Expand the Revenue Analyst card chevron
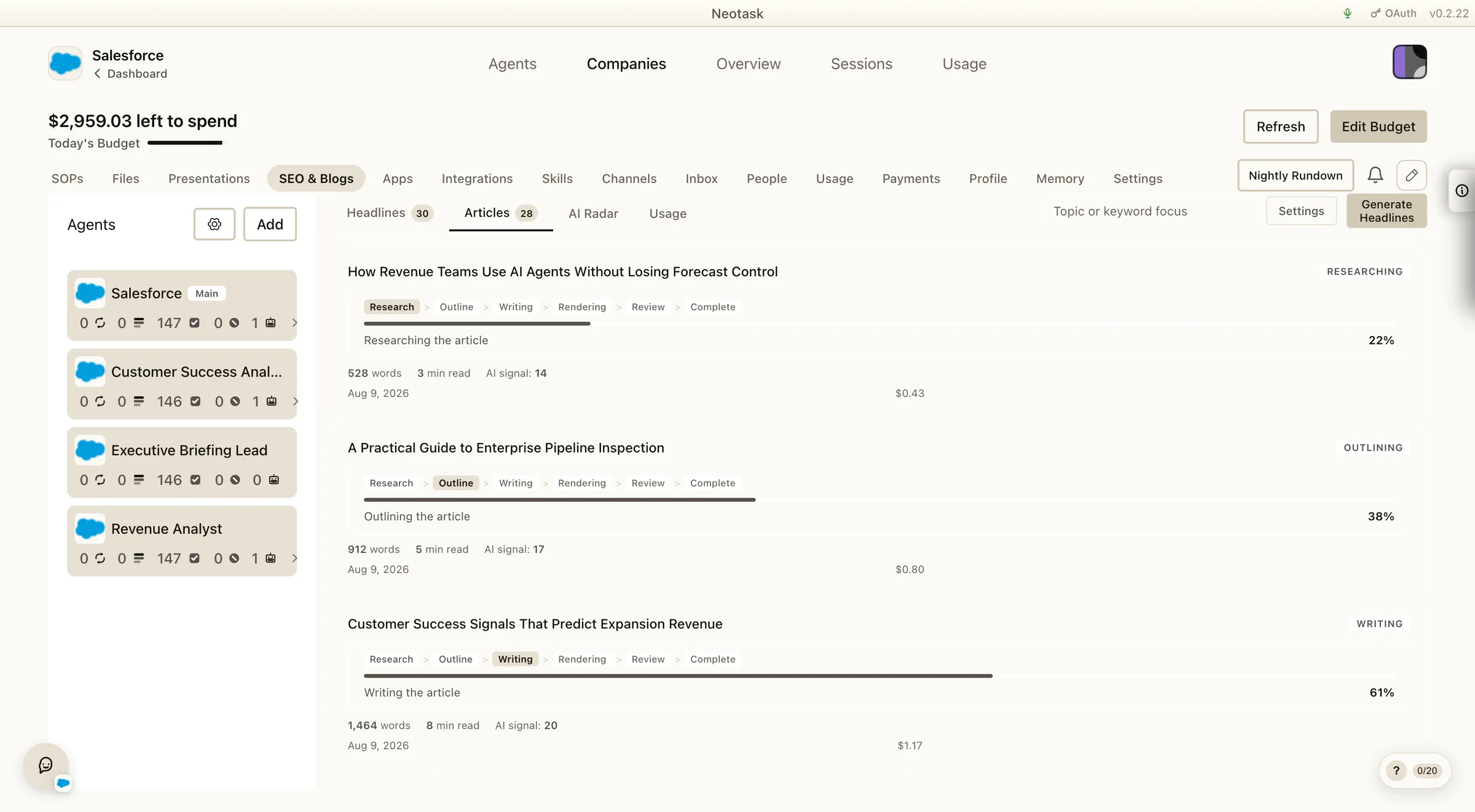Image resolution: width=1475 pixels, height=812 pixels. (x=294, y=558)
